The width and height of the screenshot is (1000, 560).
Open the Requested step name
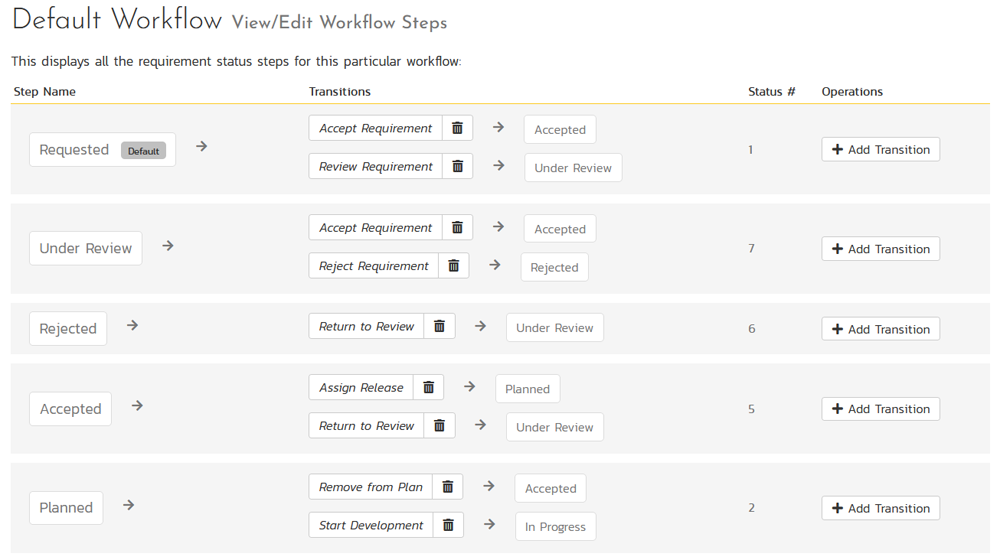point(75,150)
